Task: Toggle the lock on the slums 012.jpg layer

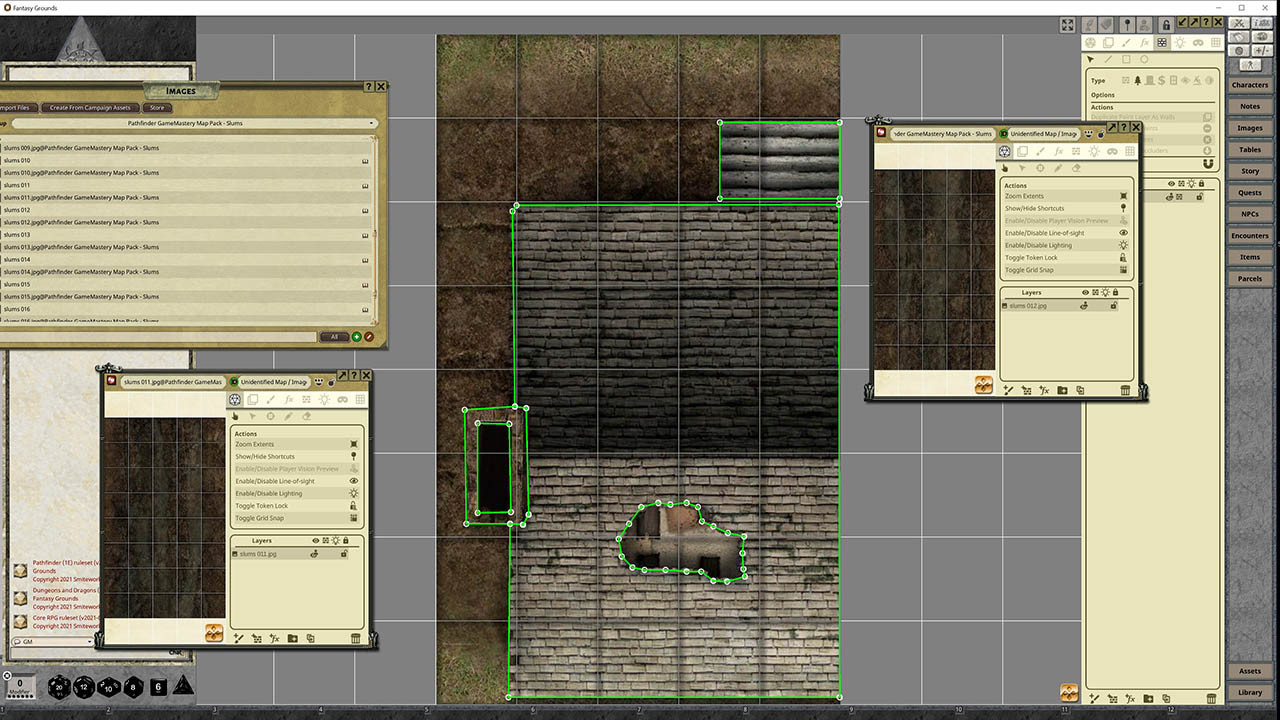Action: click(x=1113, y=305)
